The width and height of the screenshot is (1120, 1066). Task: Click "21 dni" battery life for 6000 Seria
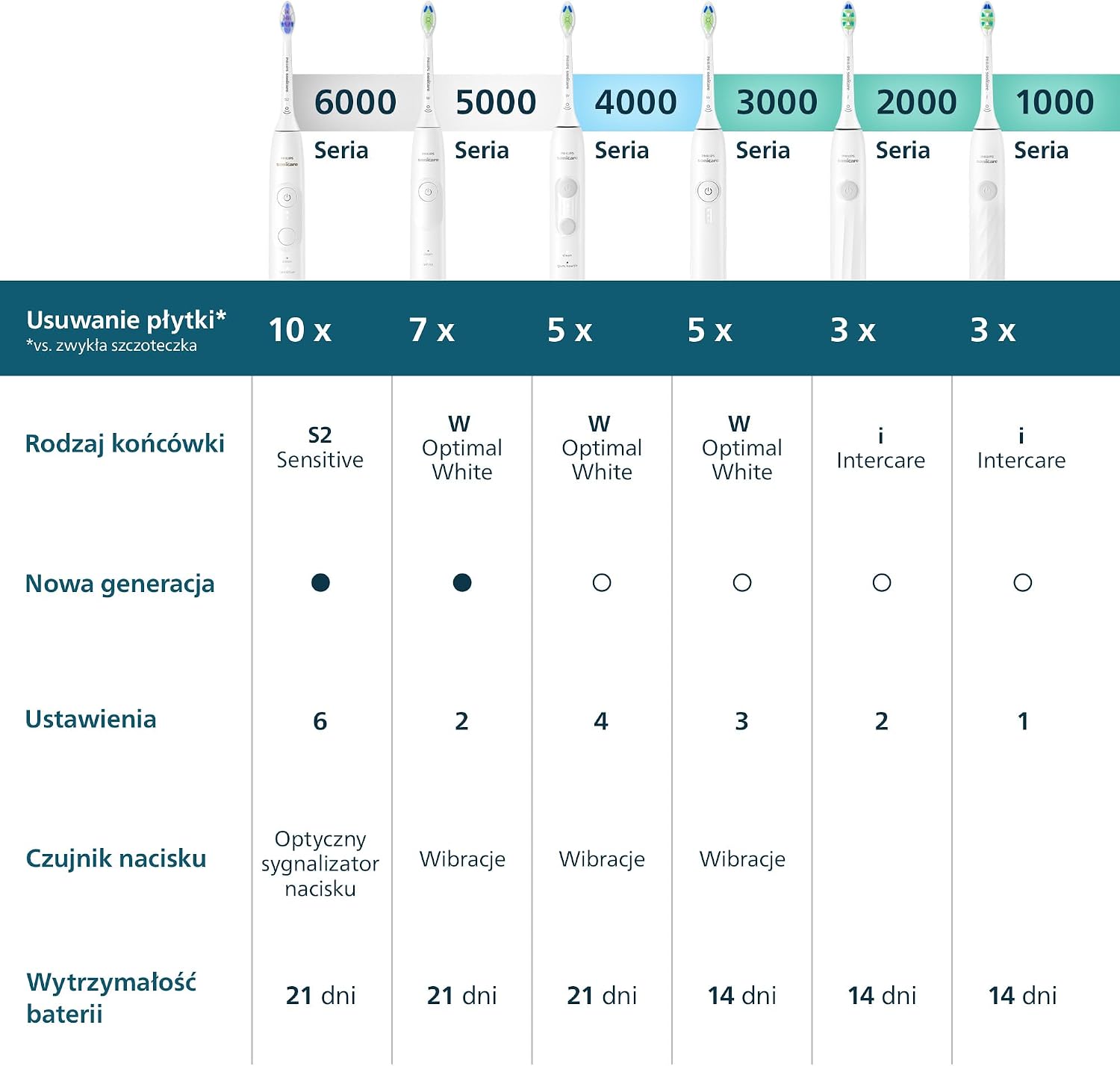point(321,995)
